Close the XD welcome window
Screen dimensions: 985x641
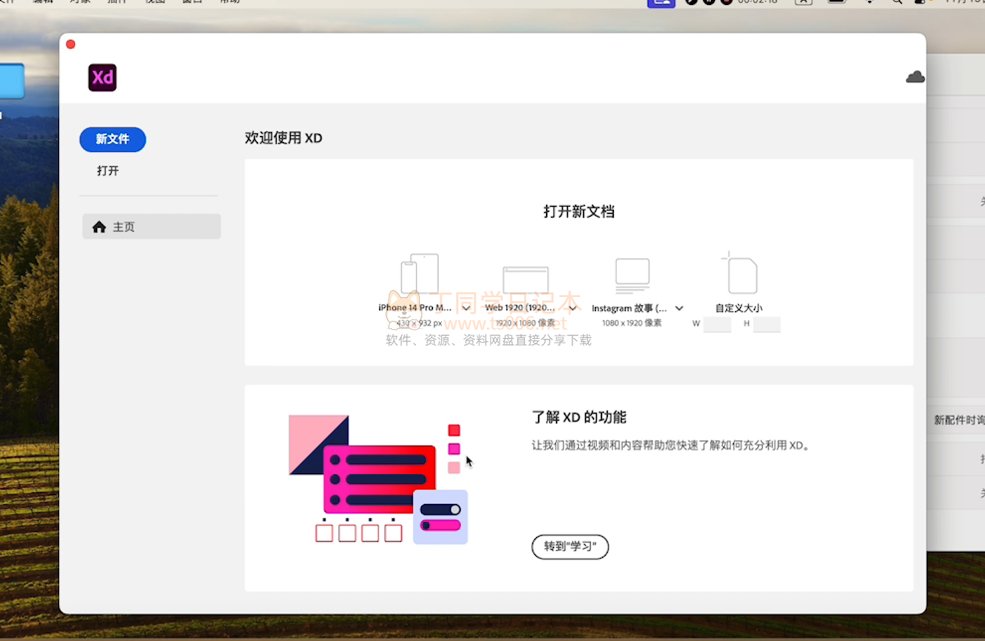tap(70, 44)
